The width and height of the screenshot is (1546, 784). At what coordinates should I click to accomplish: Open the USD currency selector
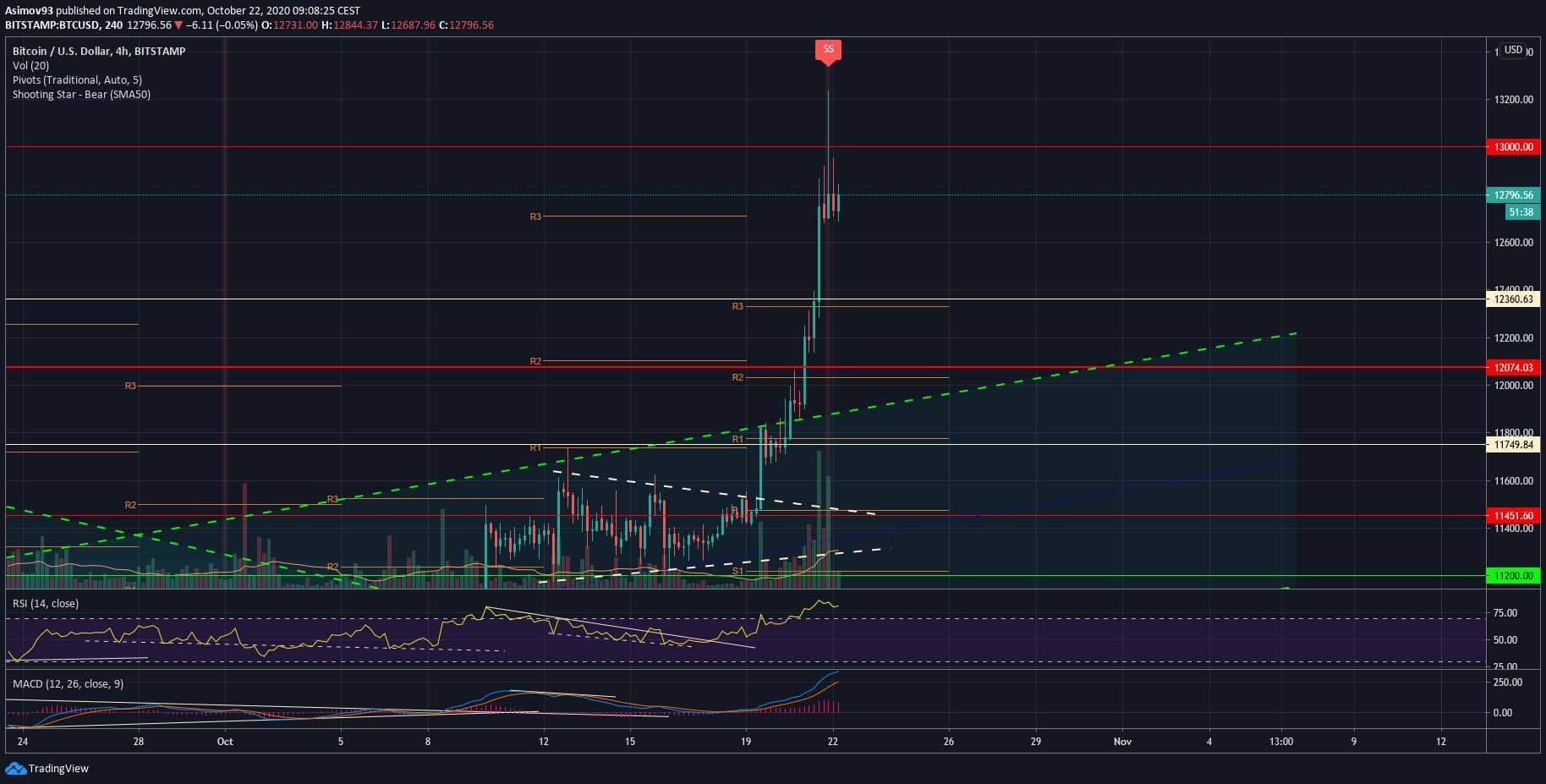pos(1513,50)
